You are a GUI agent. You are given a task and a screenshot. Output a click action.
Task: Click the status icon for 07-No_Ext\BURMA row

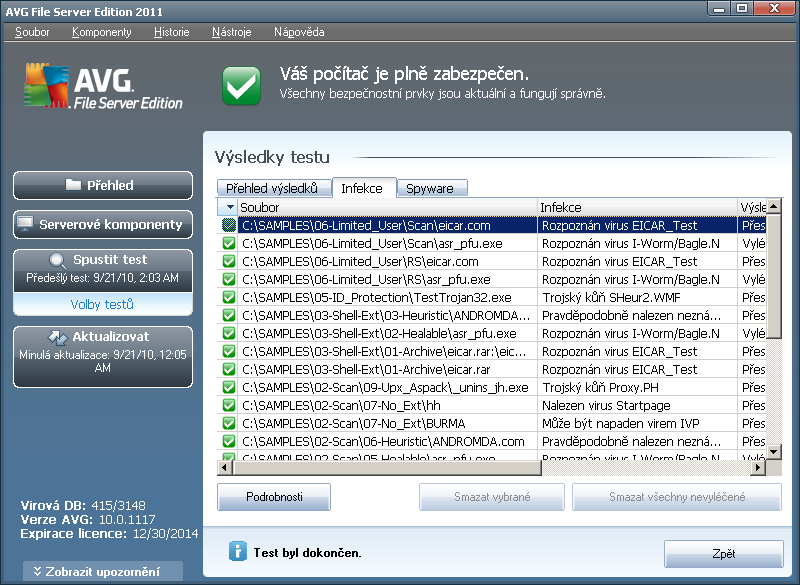(229, 423)
